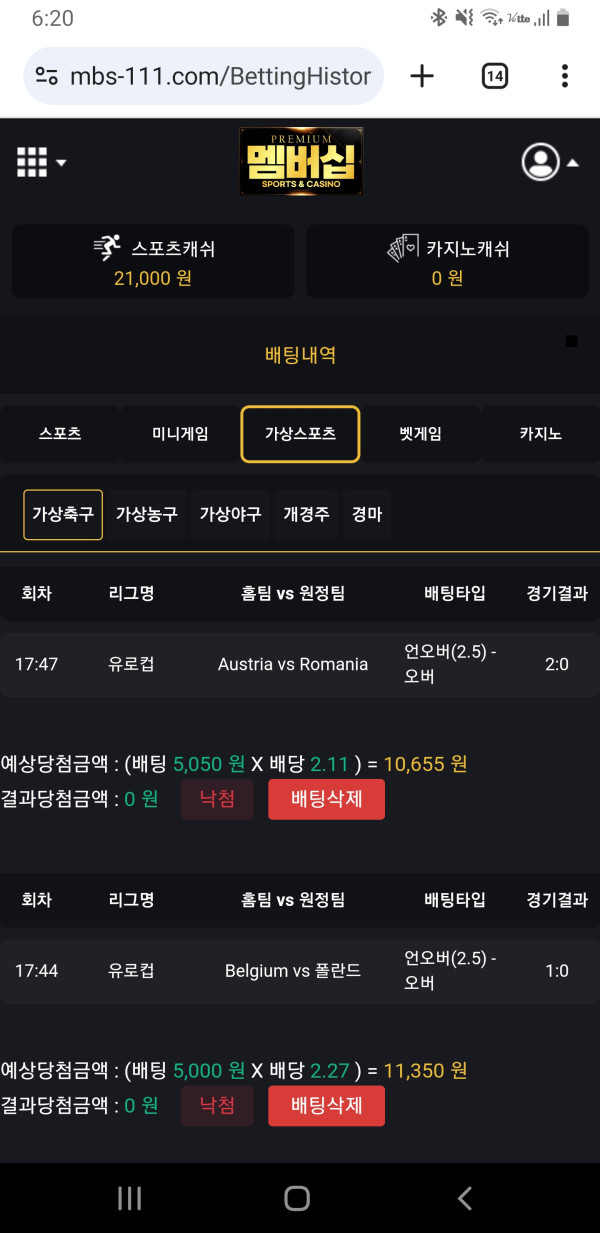Image resolution: width=600 pixels, height=1233 pixels.
Task: Tap the recent apps button in navigation bar
Action: 129,1196
